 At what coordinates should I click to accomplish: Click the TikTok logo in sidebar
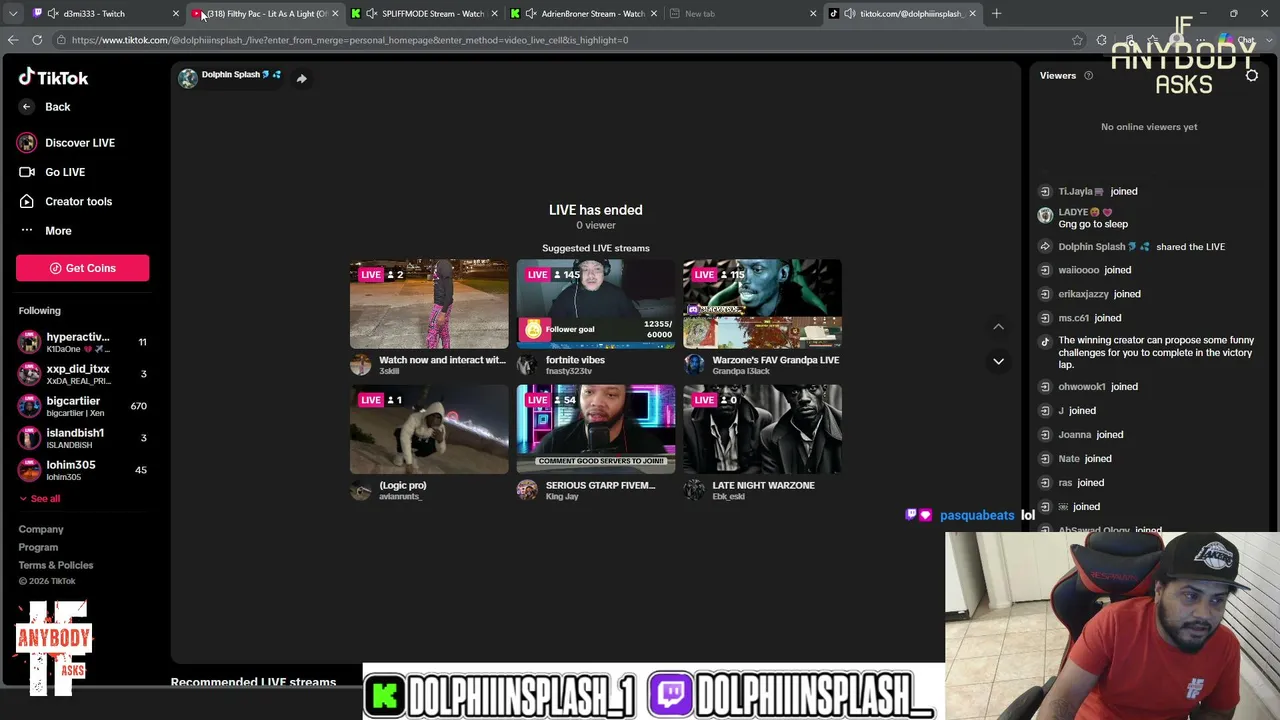(x=54, y=77)
